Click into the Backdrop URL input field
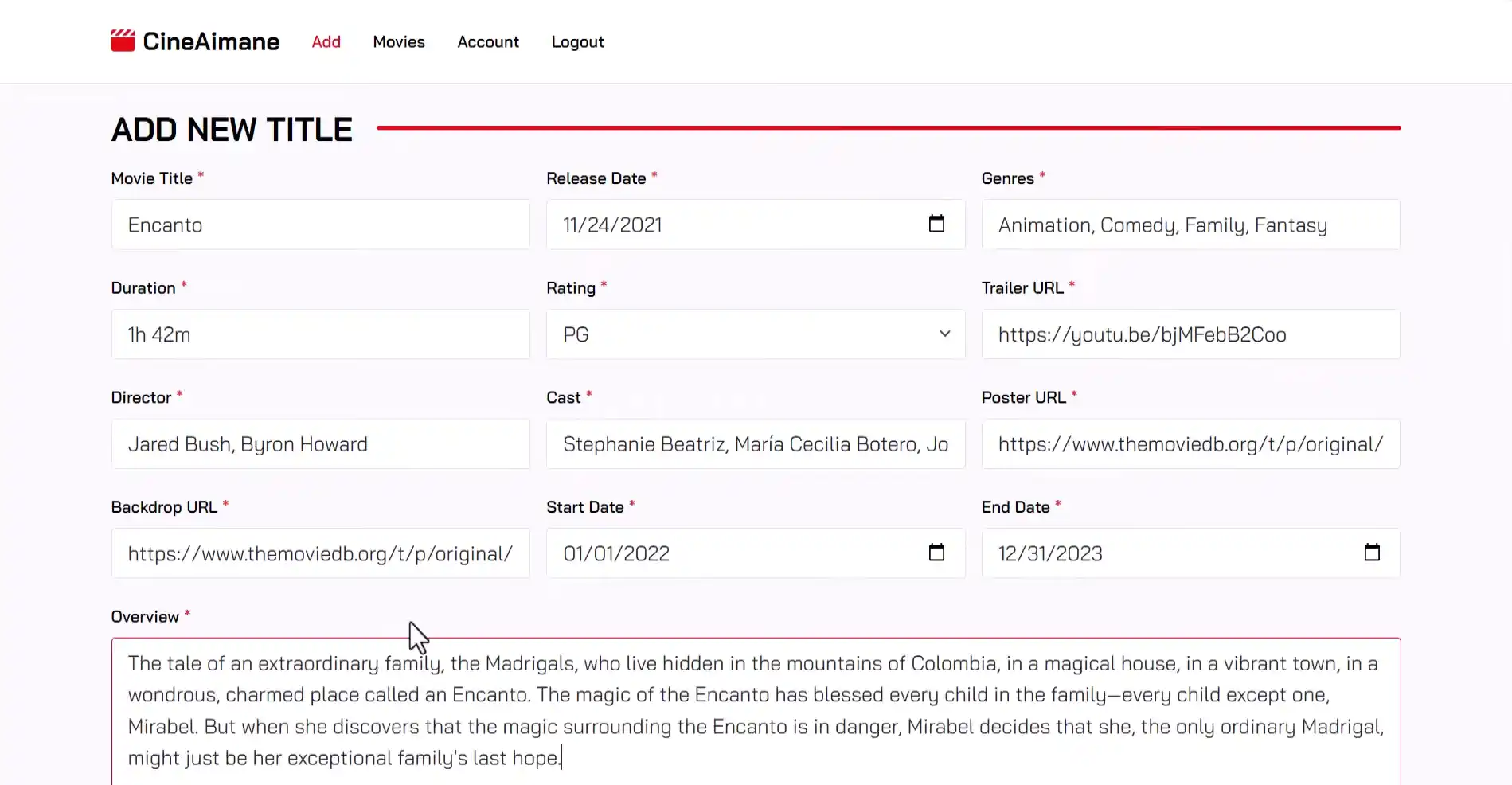Screen dimensions: 1512x785 [321, 553]
